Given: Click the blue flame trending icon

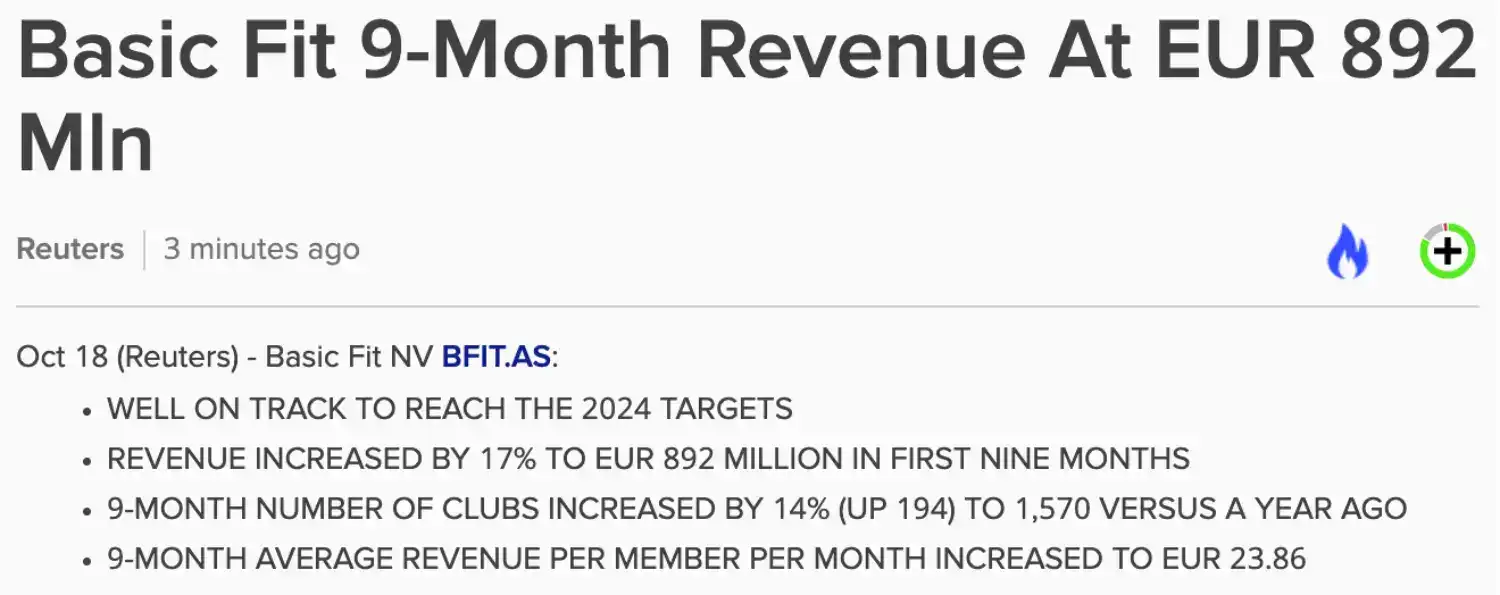Looking at the screenshot, I should (1347, 252).
